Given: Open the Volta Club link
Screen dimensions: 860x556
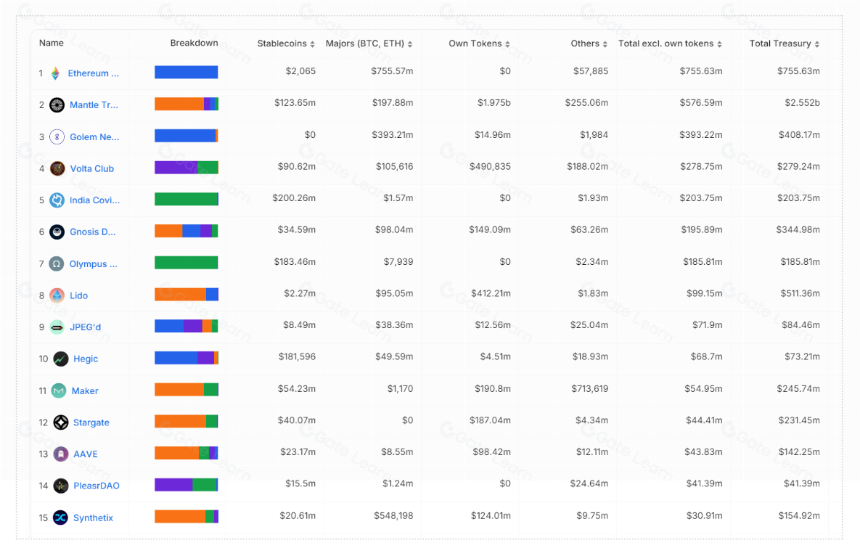Looking at the screenshot, I should 92,168.
